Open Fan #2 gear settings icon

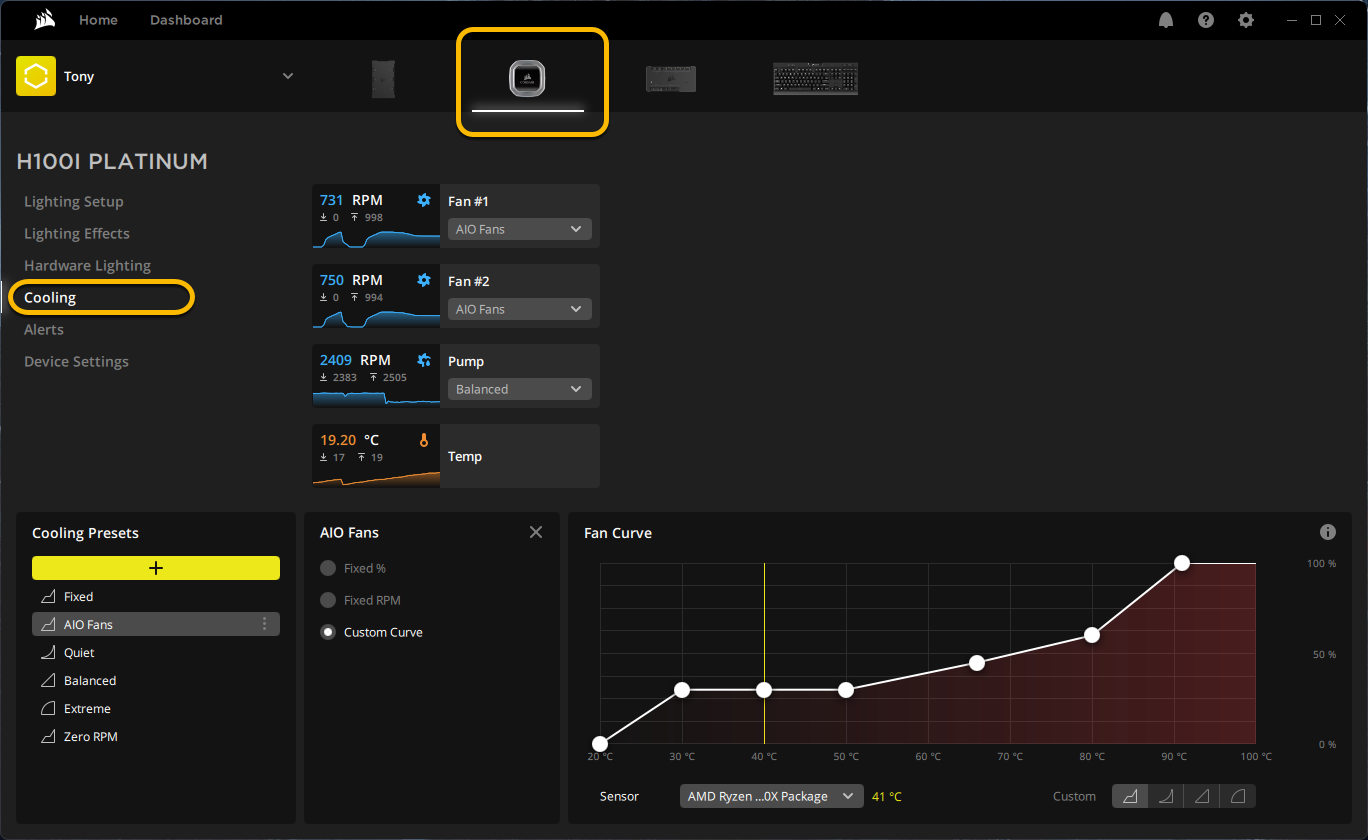424,280
